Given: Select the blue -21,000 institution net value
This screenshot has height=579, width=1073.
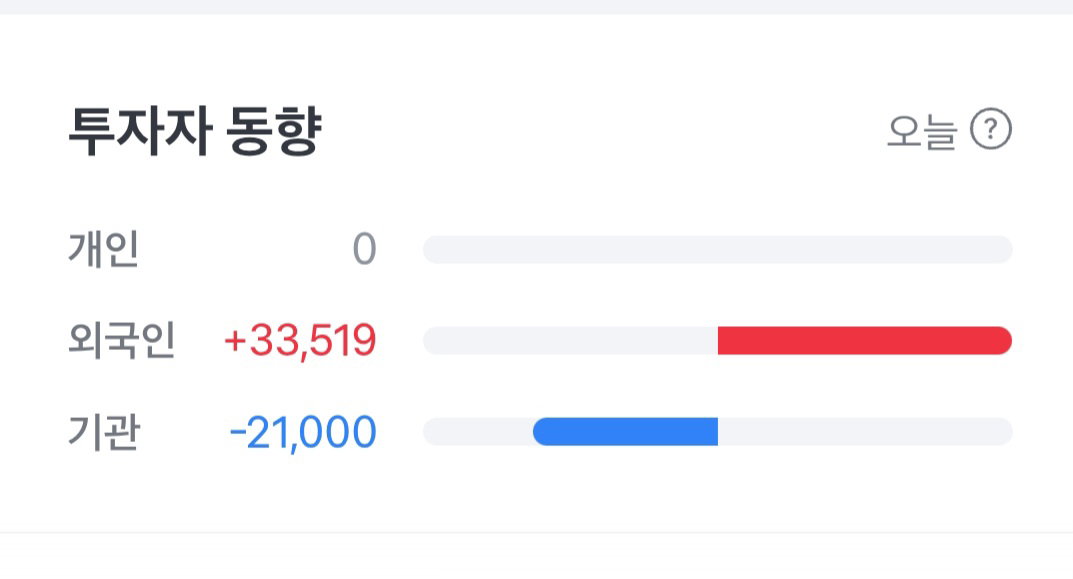Looking at the screenshot, I should click(x=303, y=432).
